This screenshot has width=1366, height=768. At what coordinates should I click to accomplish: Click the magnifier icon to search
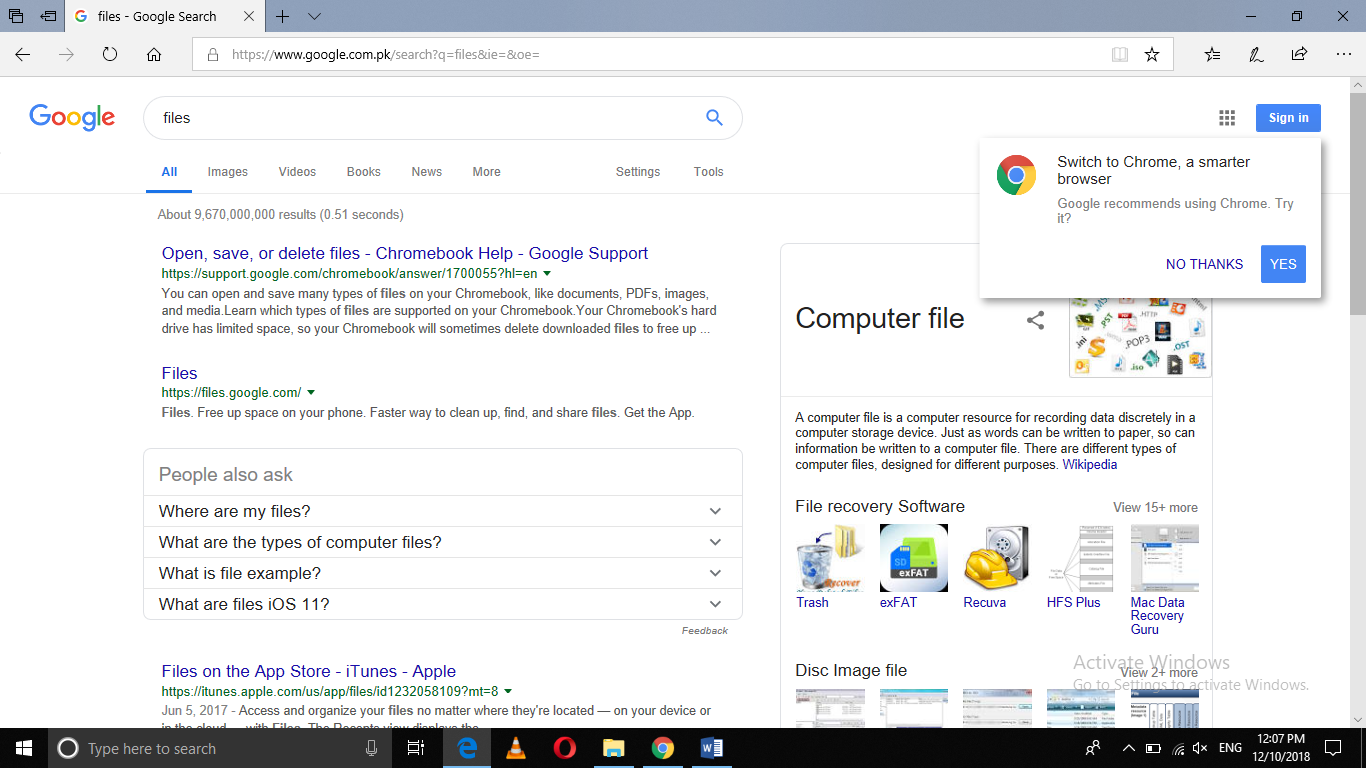coord(714,117)
